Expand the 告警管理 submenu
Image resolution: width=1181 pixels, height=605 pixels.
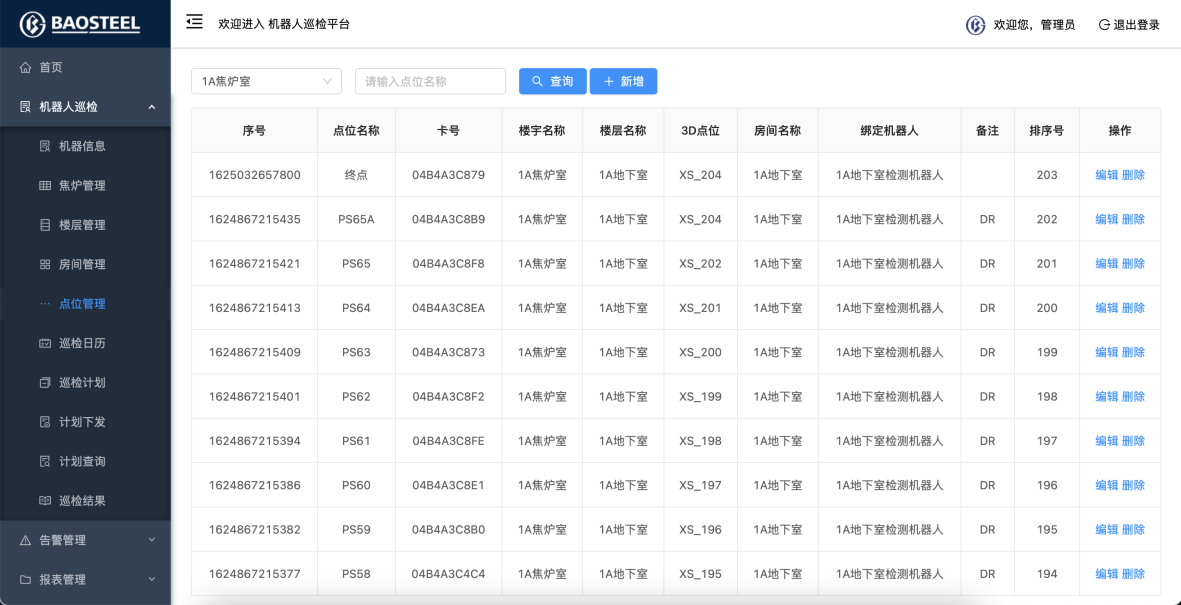[x=152, y=540]
